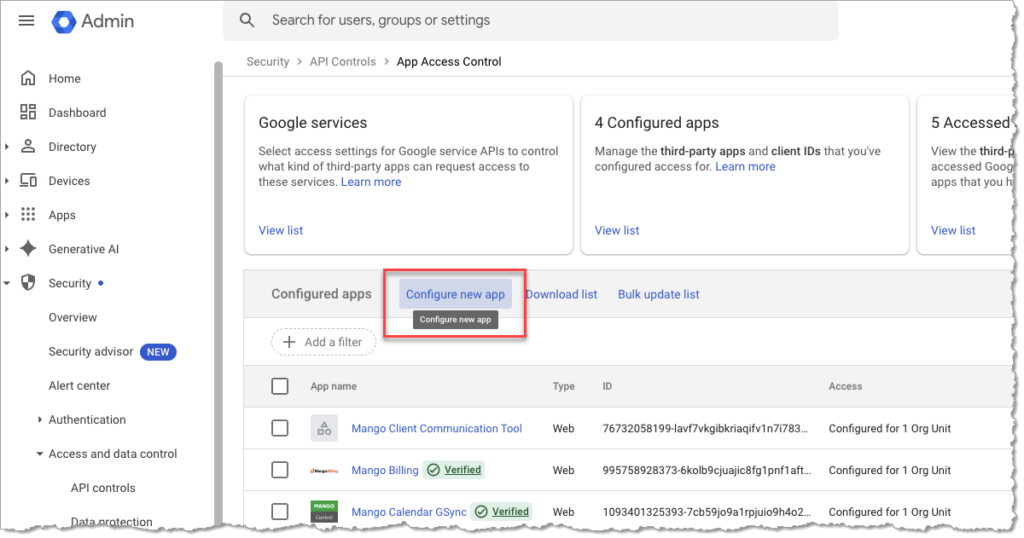This screenshot has height=538, width=1024.
Task: Click API Controls breadcrumb link
Action: click(x=343, y=61)
